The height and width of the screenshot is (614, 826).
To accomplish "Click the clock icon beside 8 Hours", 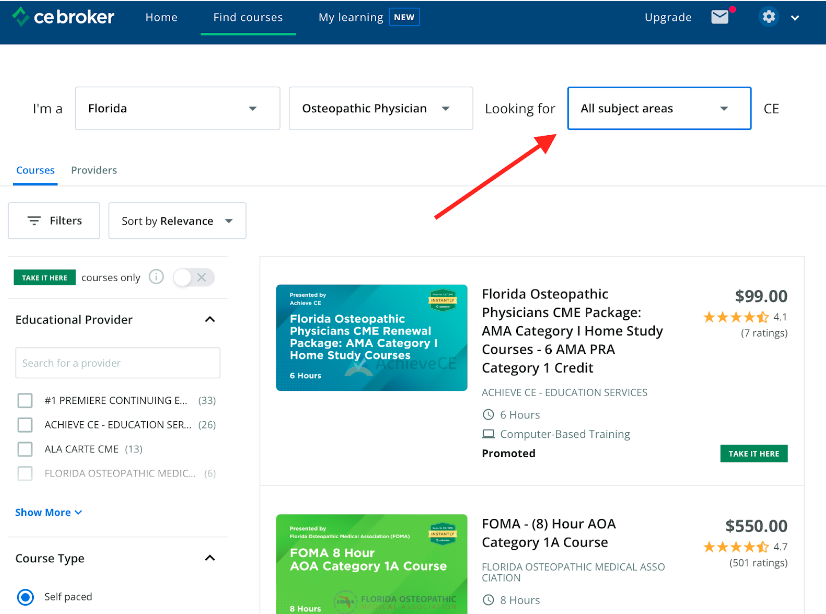I will [x=488, y=600].
